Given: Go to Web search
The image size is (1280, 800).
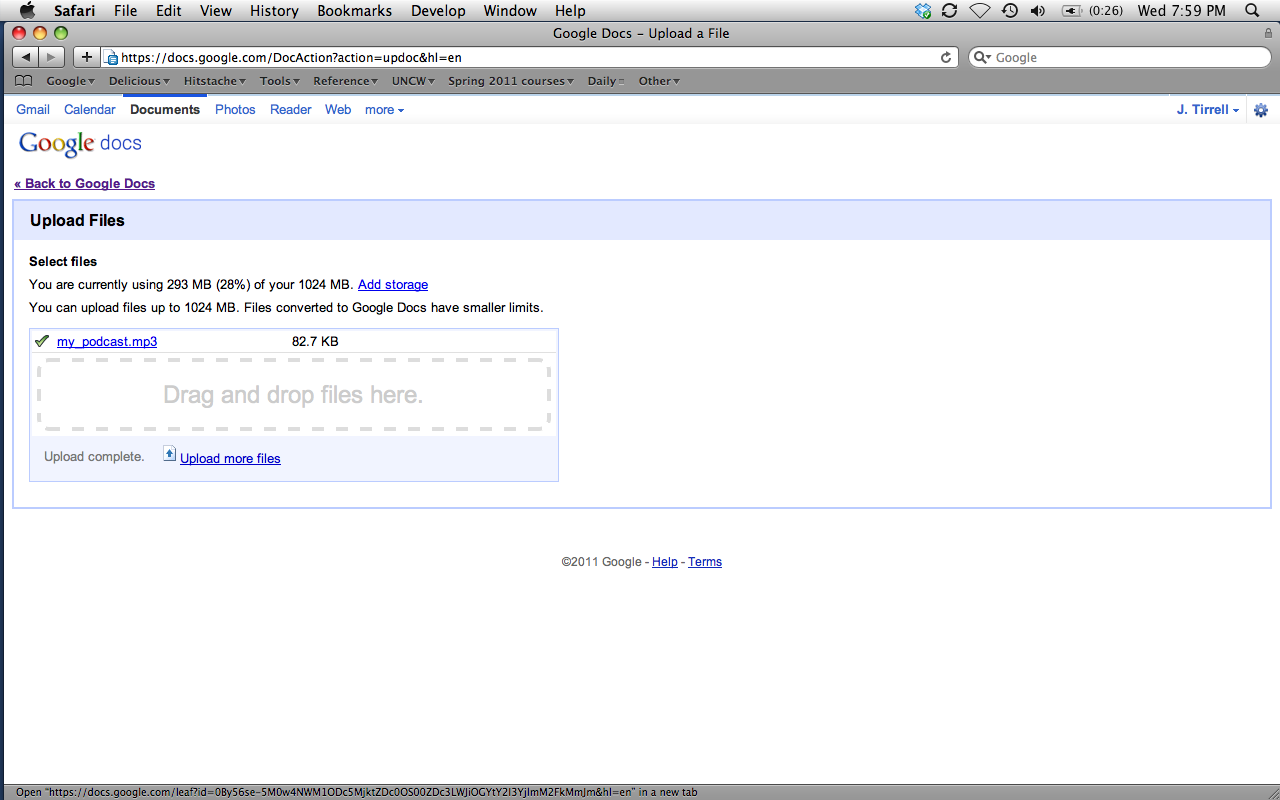Looking at the screenshot, I should (338, 109).
